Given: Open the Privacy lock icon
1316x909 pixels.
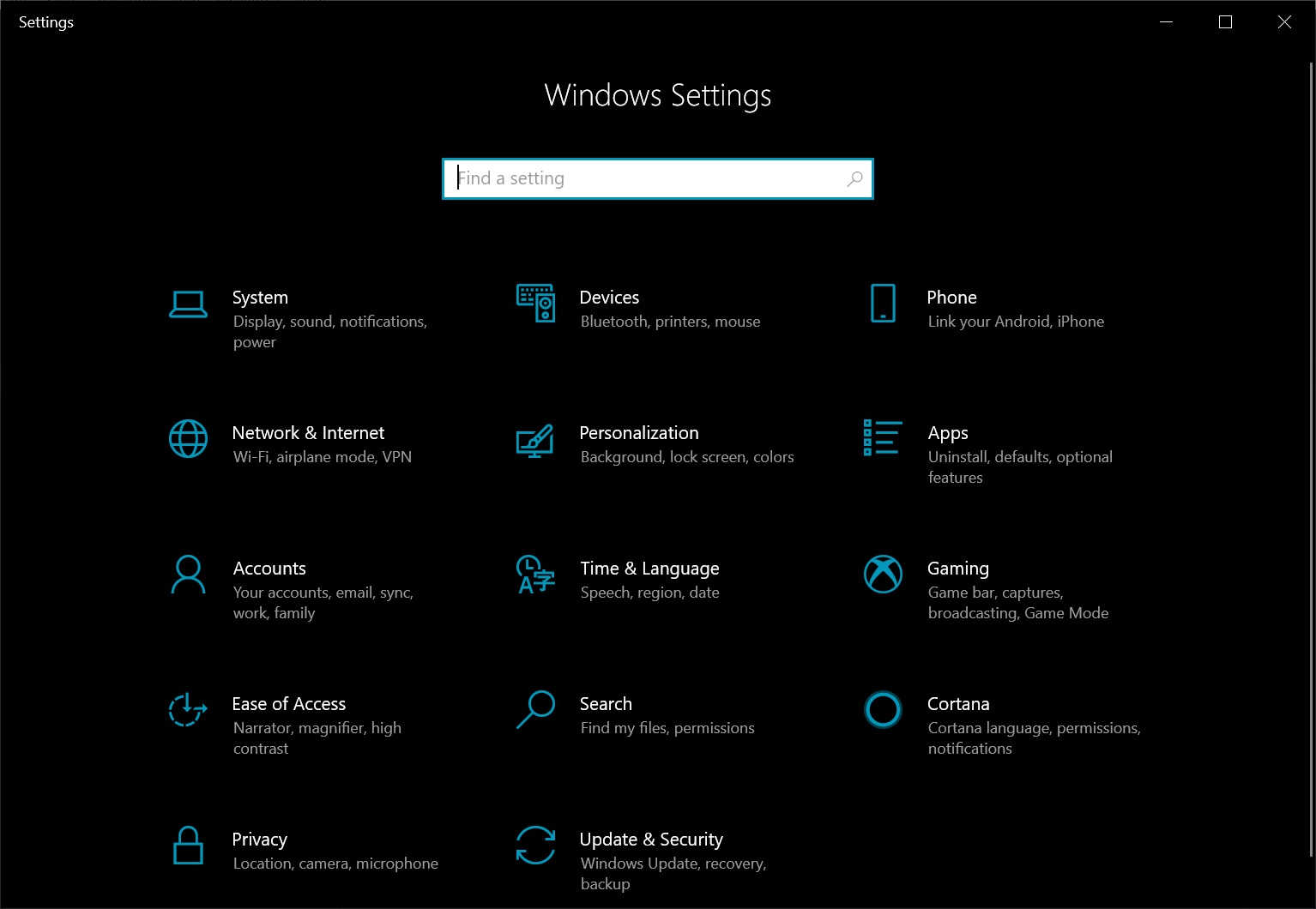Looking at the screenshot, I should pyautogui.click(x=188, y=846).
